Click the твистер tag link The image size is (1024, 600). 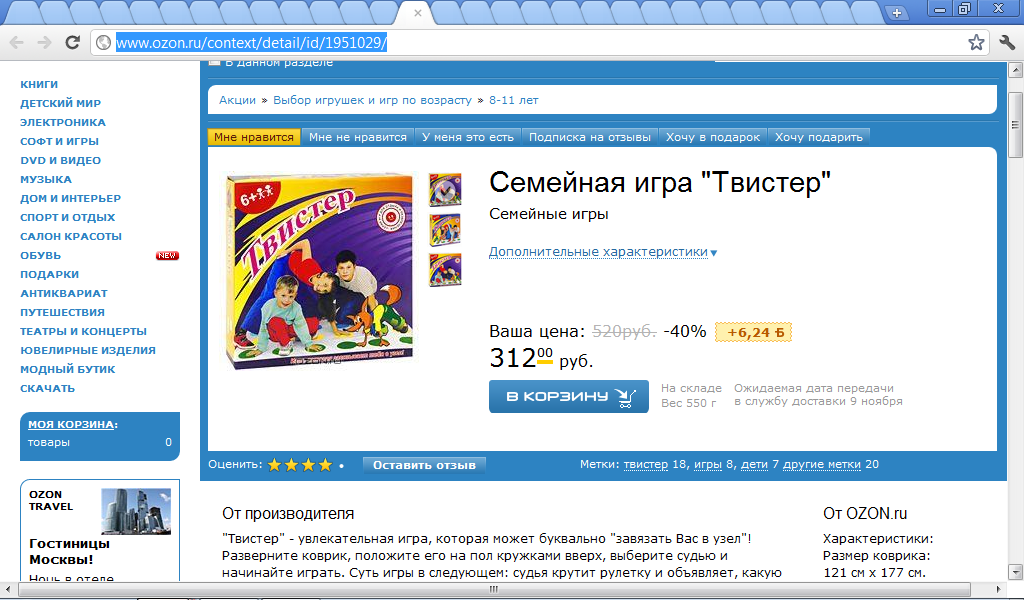click(645, 464)
